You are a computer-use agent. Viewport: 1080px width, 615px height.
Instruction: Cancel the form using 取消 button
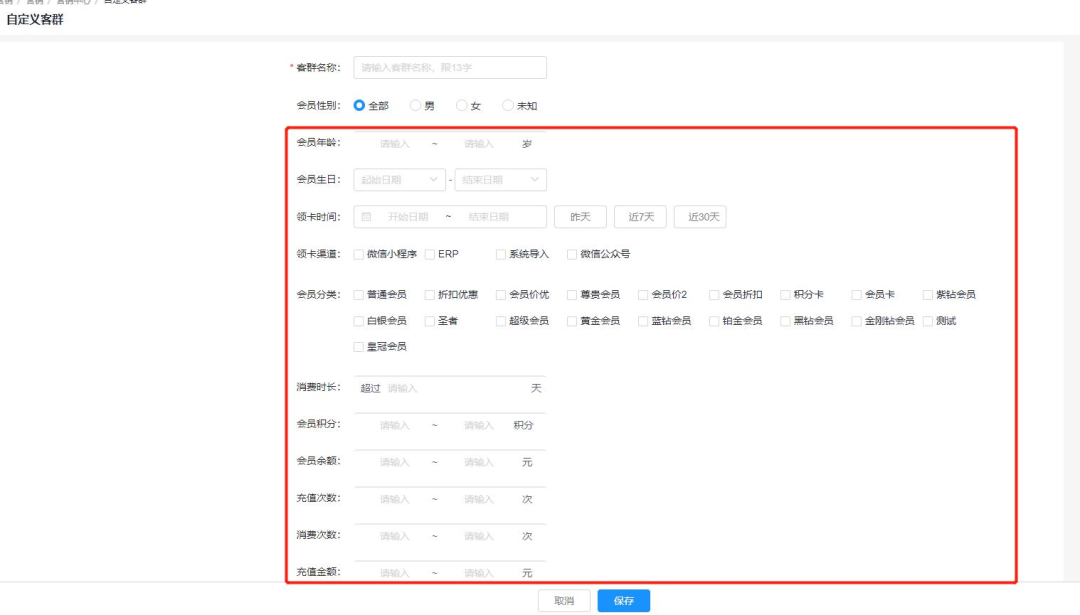point(563,600)
